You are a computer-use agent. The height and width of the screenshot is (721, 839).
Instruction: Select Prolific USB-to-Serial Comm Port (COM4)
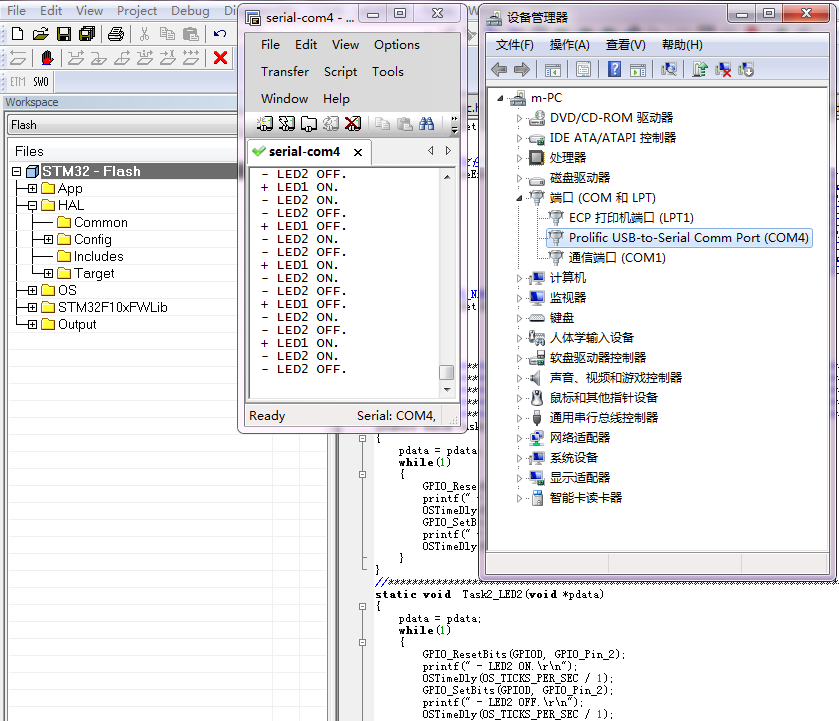coord(679,238)
